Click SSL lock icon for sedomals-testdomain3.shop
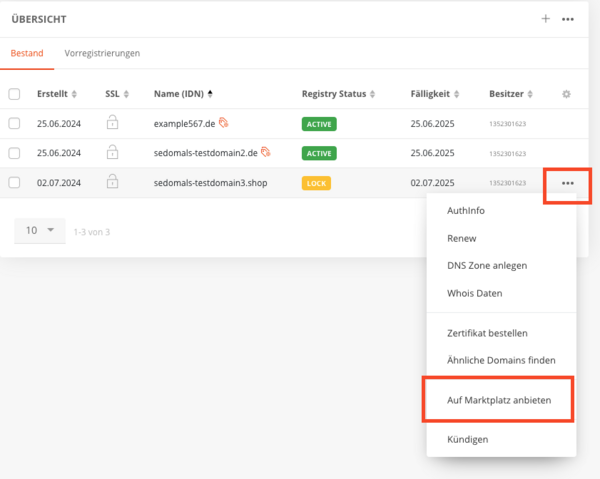Viewport: 600px width, 479px height. 112,181
